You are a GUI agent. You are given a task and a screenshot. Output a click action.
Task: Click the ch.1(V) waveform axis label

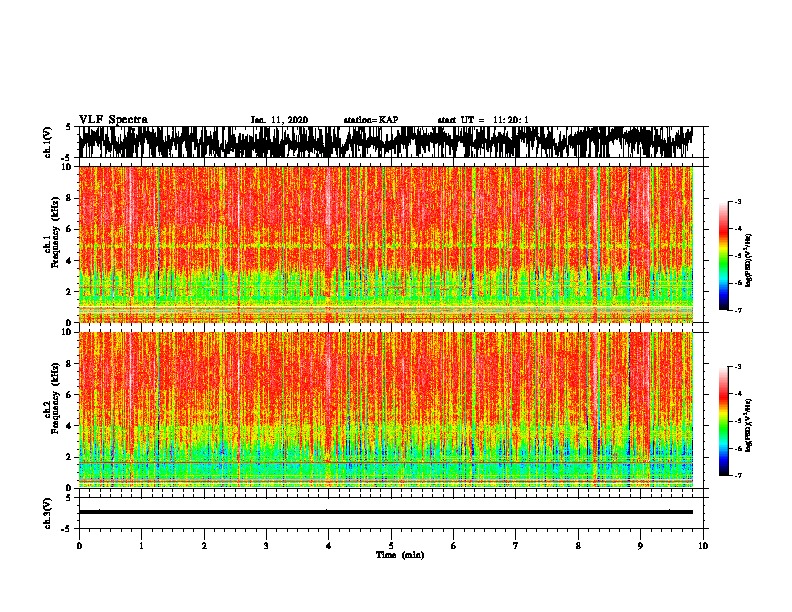(48, 142)
